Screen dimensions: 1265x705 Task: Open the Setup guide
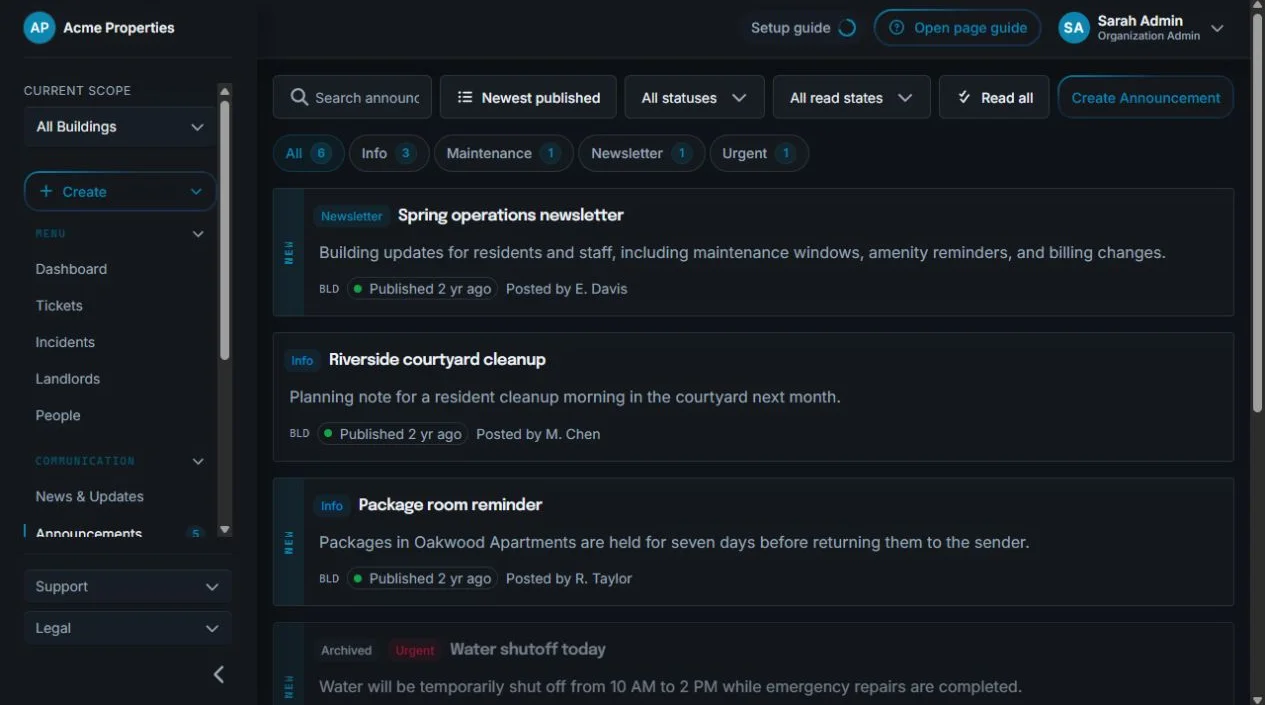(x=803, y=28)
